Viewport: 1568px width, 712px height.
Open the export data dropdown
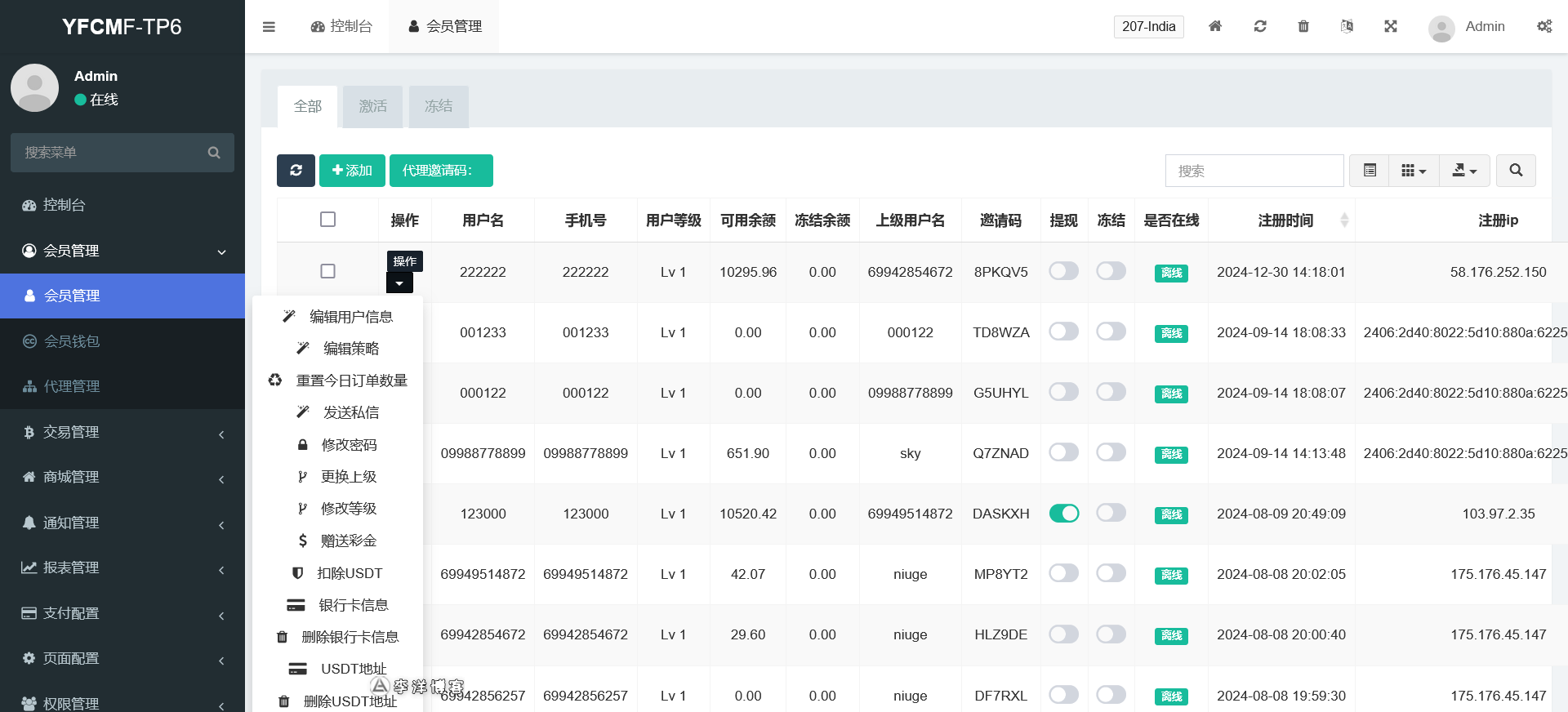[1464, 171]
